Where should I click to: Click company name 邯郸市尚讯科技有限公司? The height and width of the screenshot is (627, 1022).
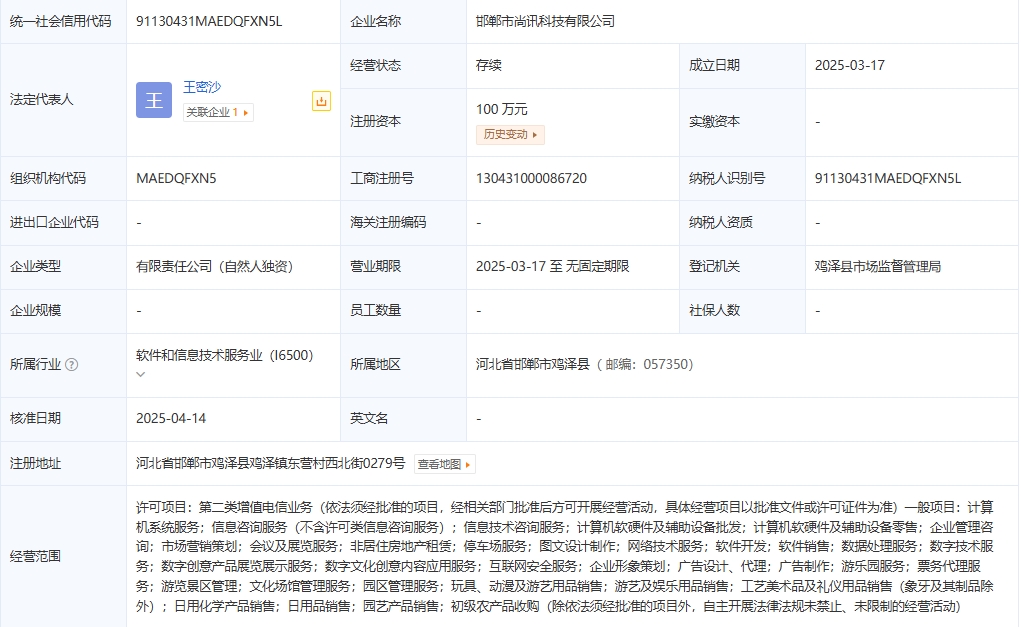coord(545,21)
